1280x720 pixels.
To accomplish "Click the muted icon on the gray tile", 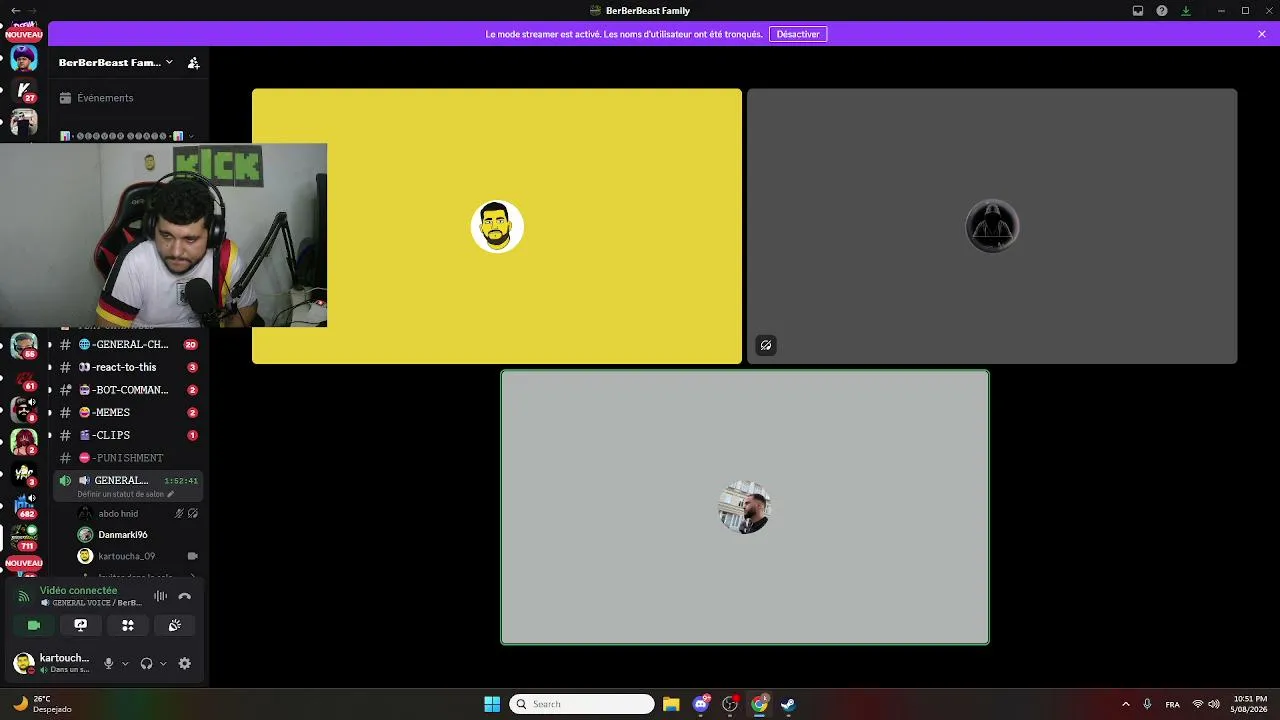I will coord(766,345).
